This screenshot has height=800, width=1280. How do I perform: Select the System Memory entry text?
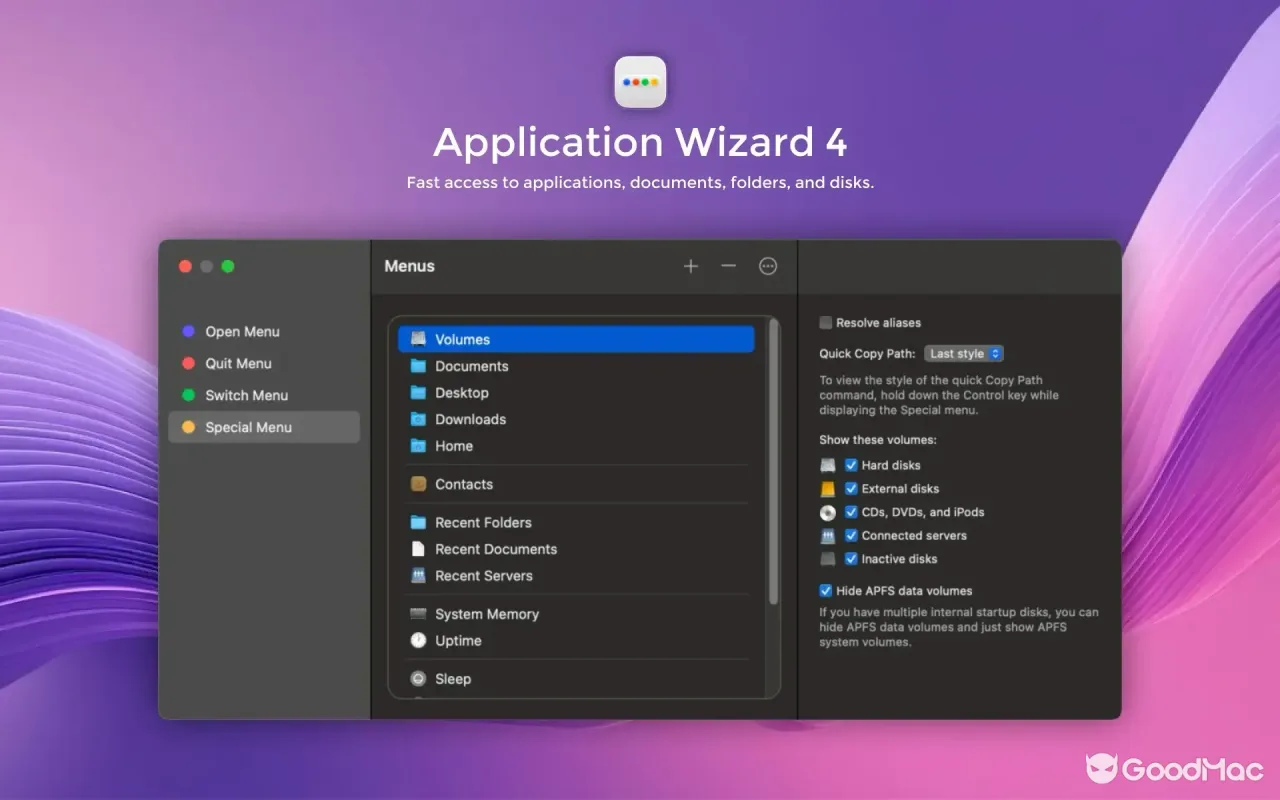point(487,614)
